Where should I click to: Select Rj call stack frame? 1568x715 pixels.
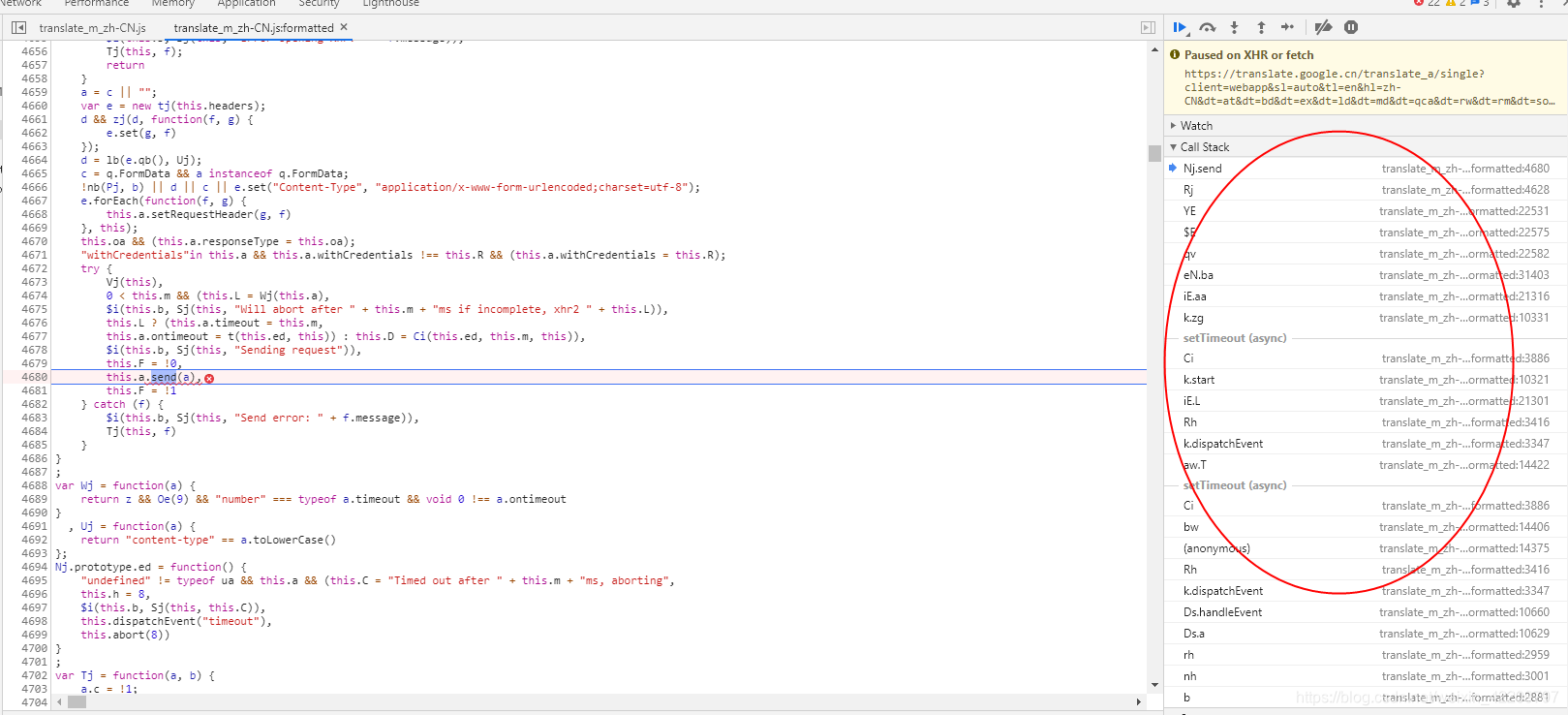(1366, 190)
